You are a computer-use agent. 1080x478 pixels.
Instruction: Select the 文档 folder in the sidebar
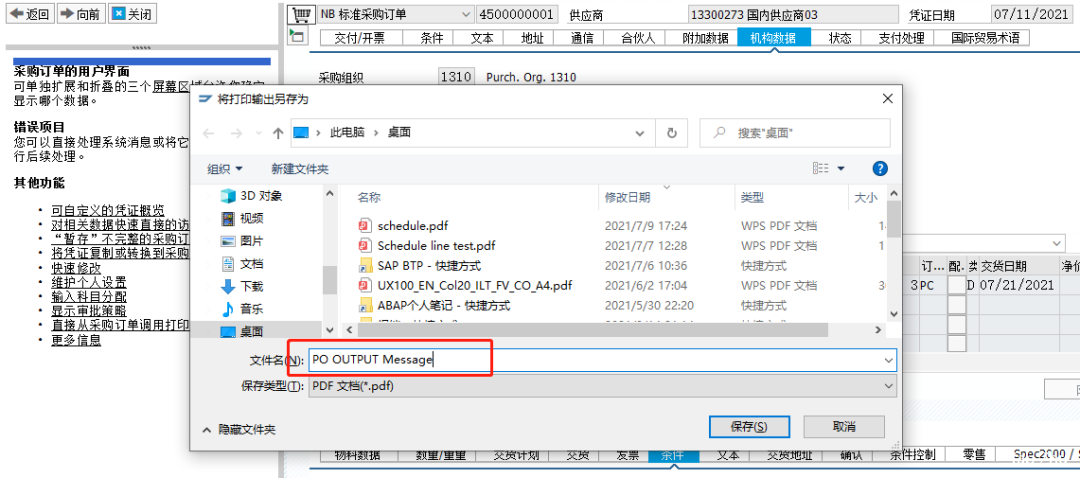[242, 264]
